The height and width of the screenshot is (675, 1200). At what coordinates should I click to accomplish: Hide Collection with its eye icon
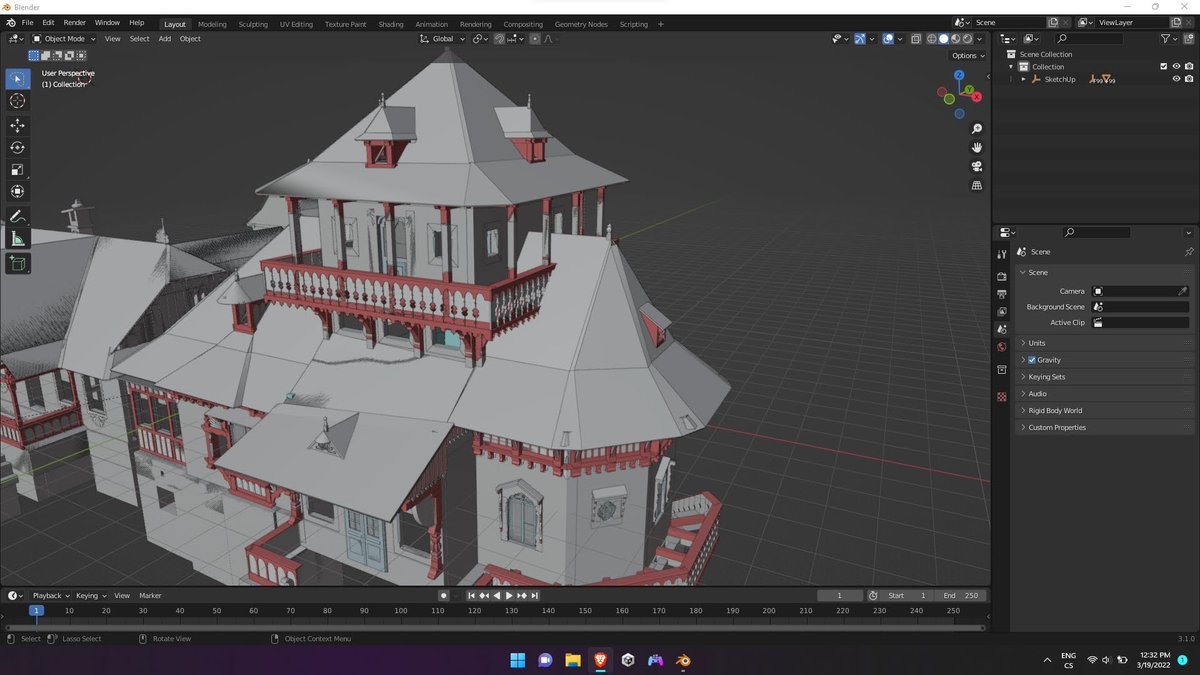pyautogui.click(x=1176, y=66)
